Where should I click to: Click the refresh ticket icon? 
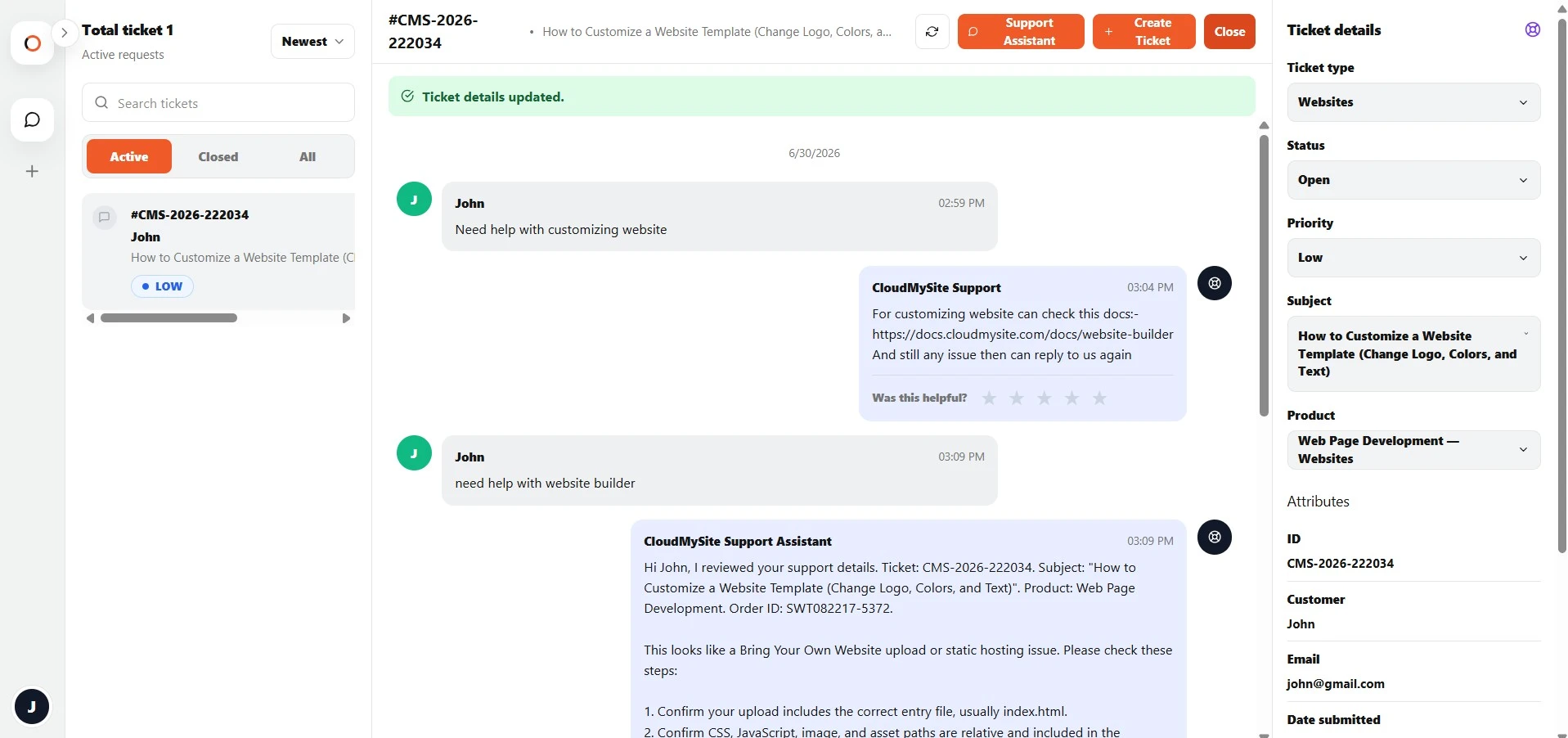click(x=932, y=32)
